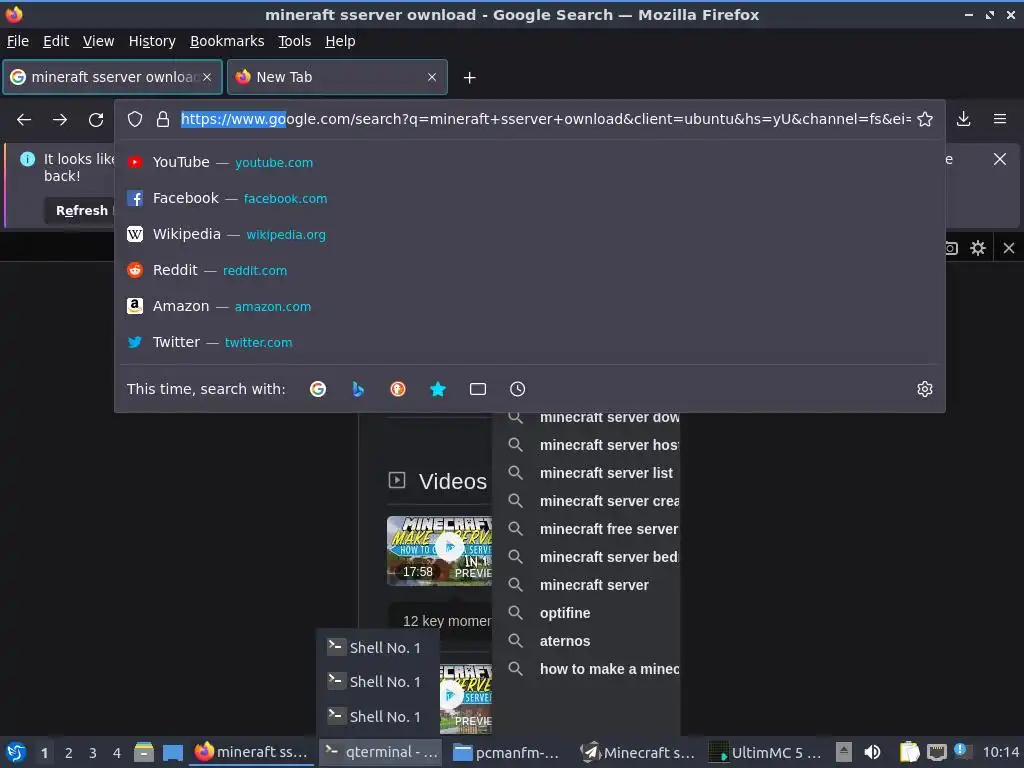
Task: Switch to workspace 3
Action: [93, 753]
